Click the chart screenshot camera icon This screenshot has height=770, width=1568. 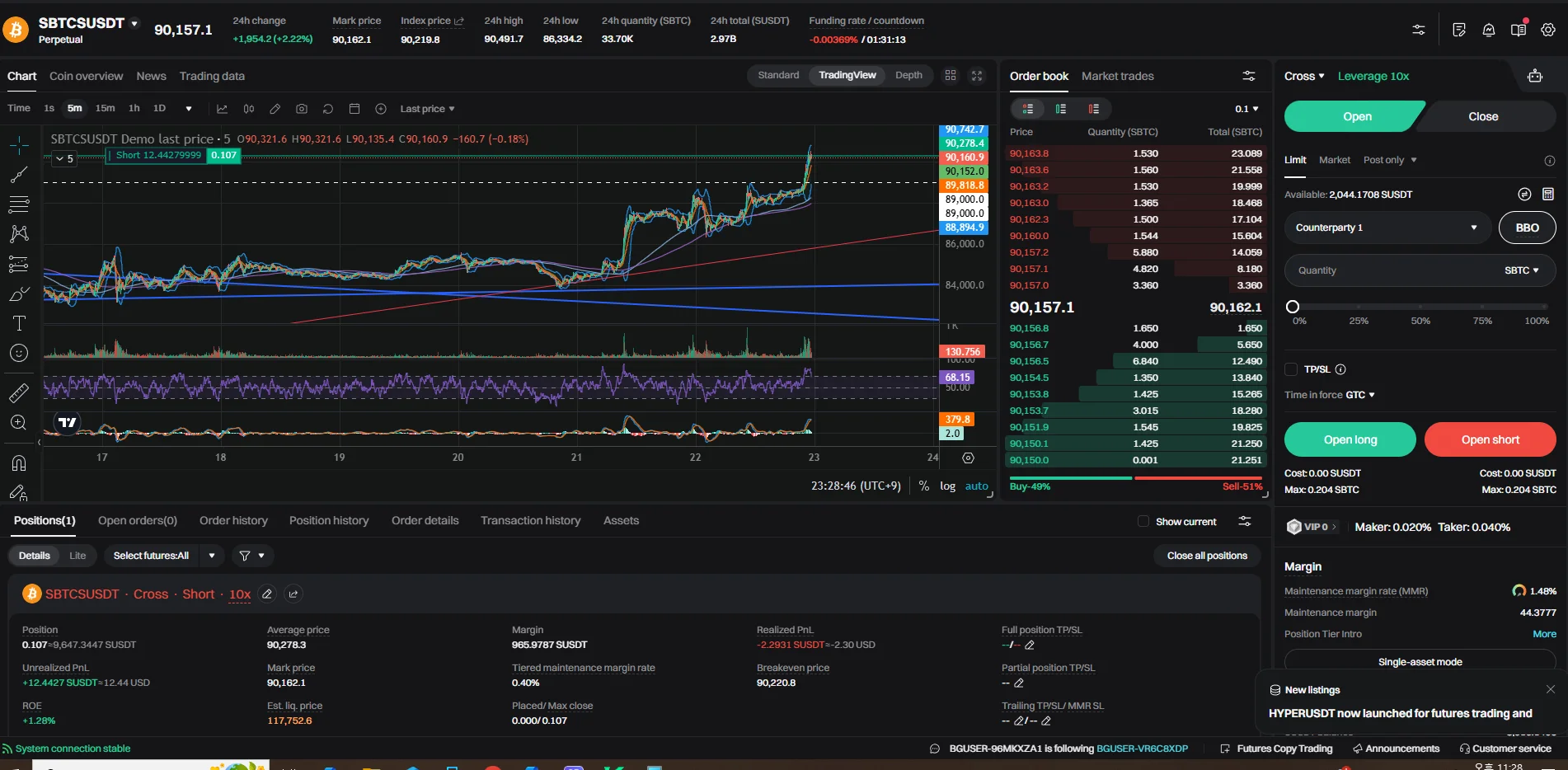coord(302,109)
